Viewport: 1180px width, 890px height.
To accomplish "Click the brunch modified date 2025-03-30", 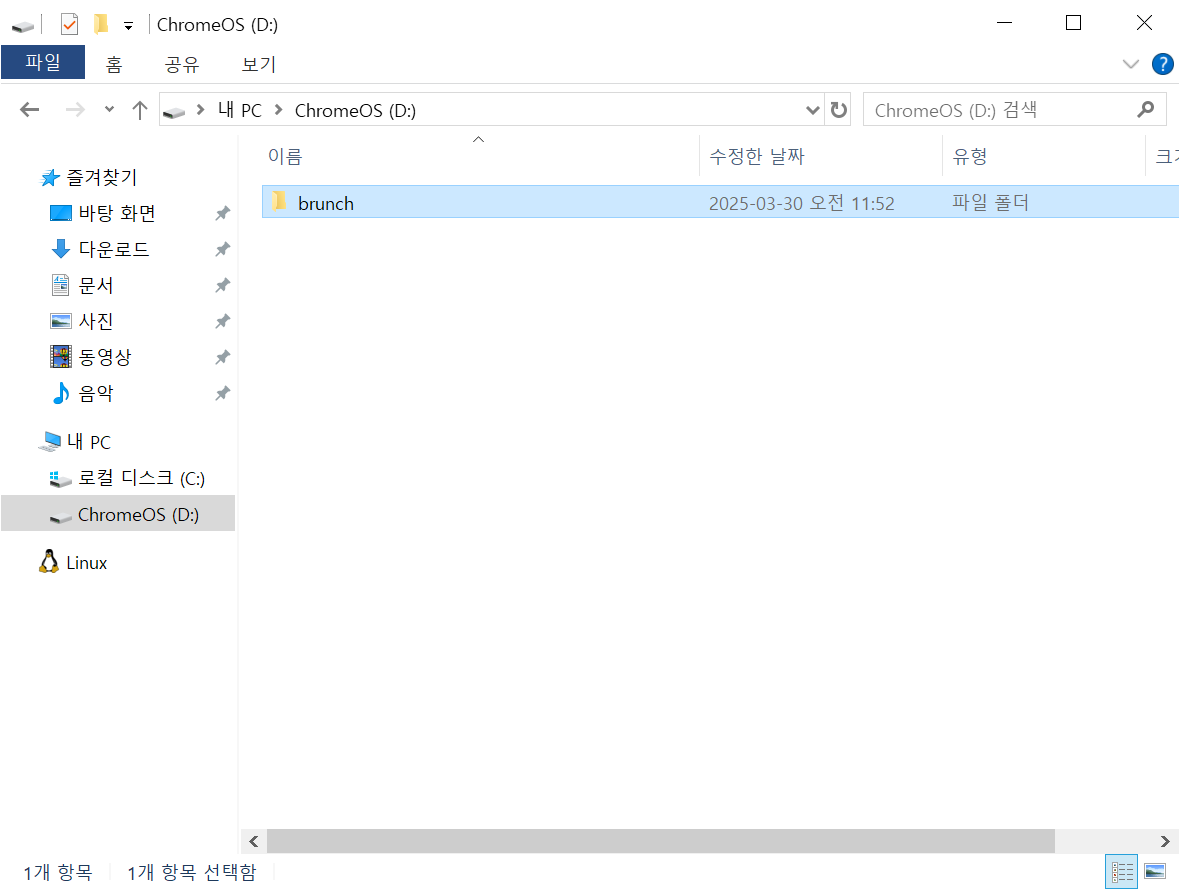I will (801, 203).
